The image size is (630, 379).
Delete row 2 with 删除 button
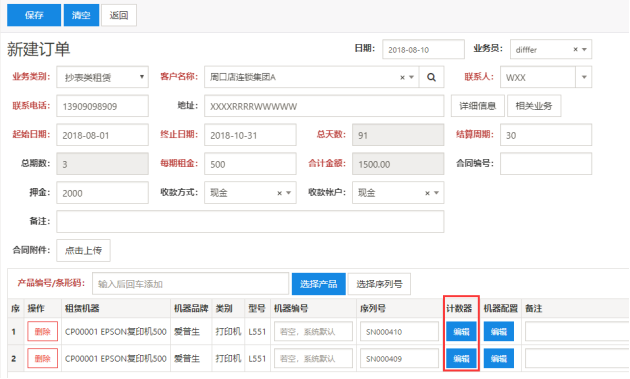pyautogui.click(x=43, y=358)
